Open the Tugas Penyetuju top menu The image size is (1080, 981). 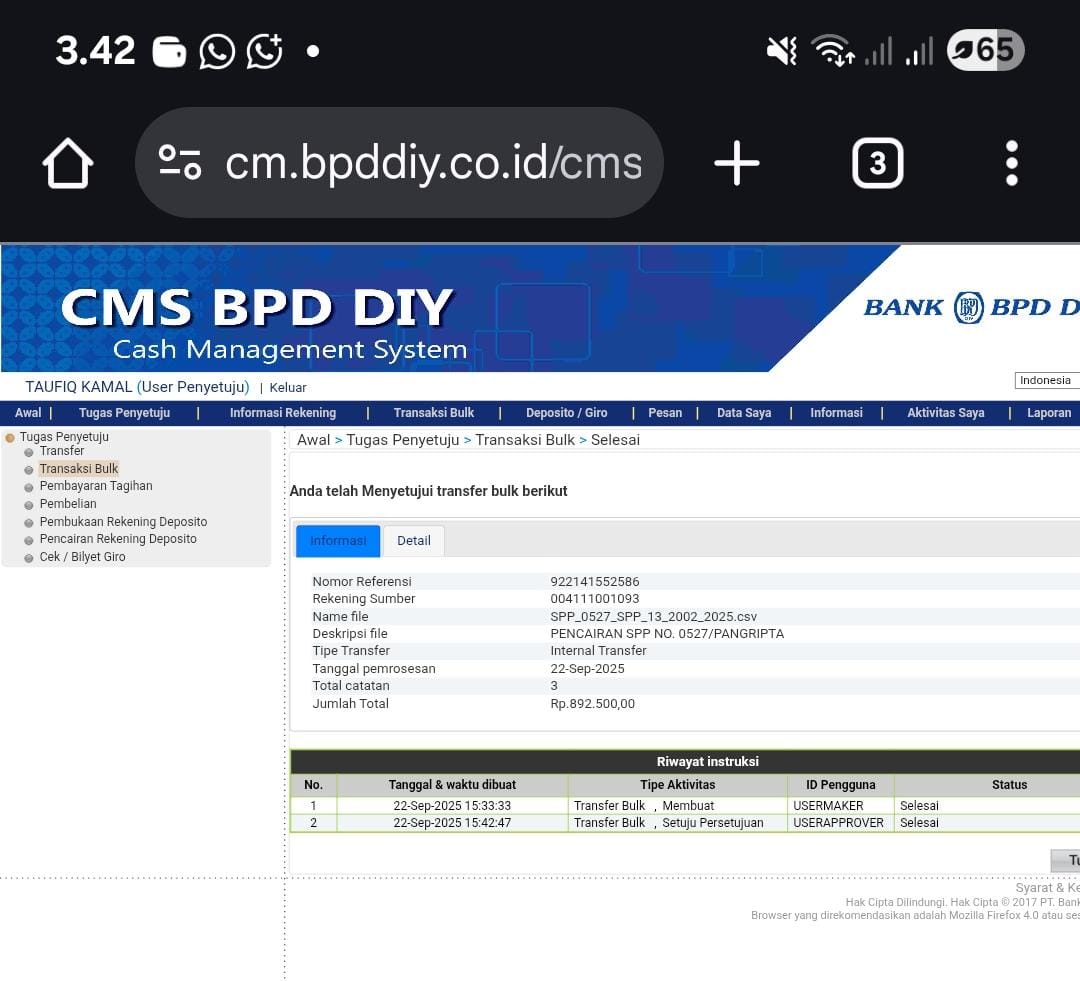[x=125, y=413]
